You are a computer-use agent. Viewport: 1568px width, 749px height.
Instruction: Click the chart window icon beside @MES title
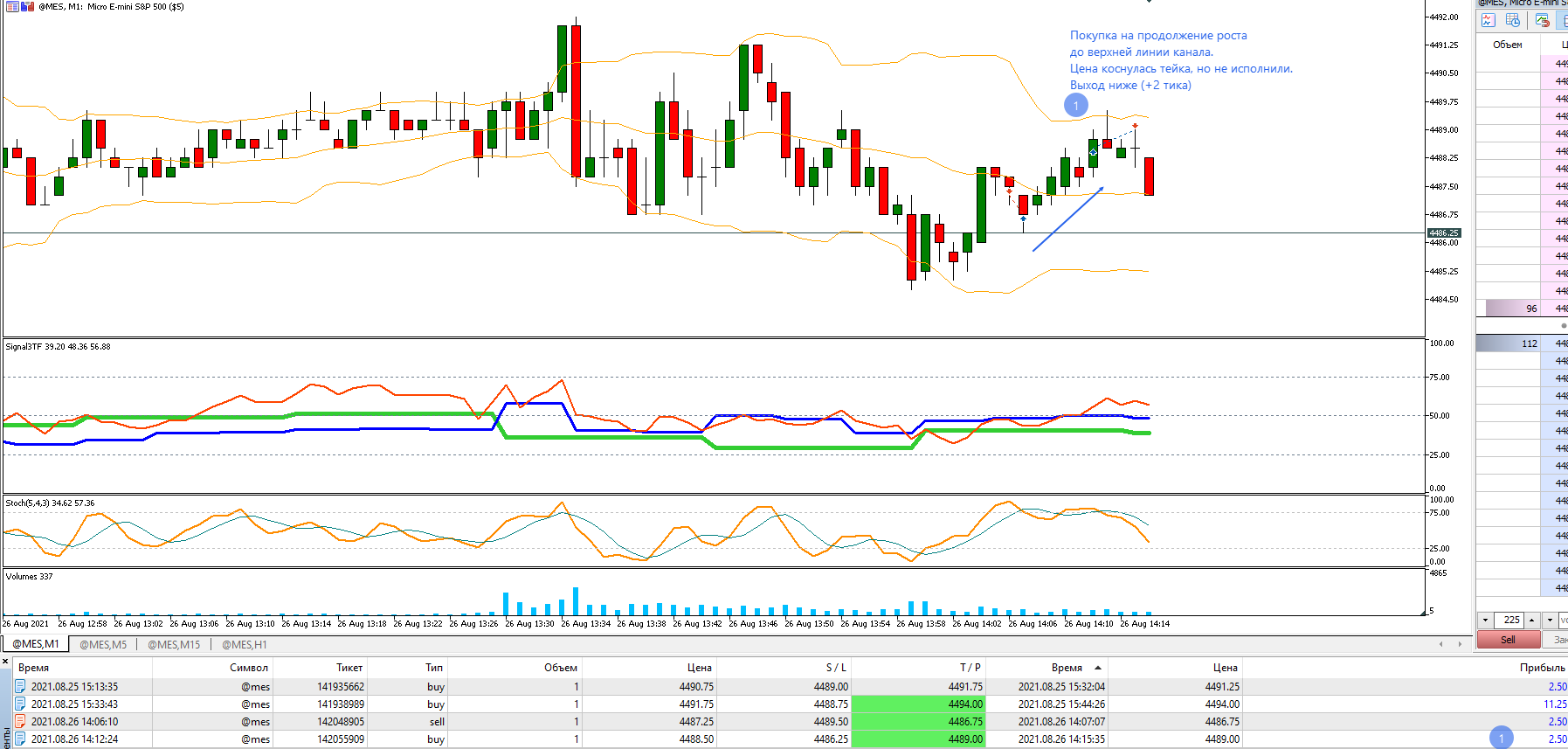[x=13, y=6]
